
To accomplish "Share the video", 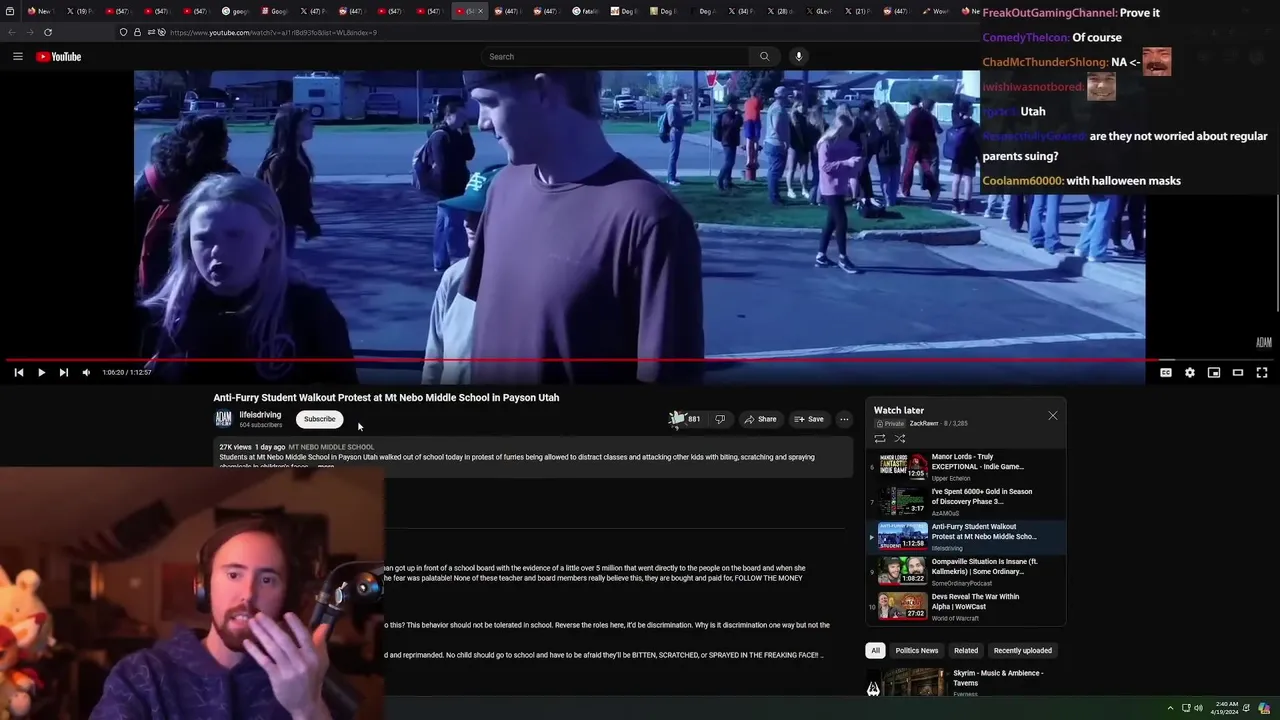I will click(x=760, y=419).
